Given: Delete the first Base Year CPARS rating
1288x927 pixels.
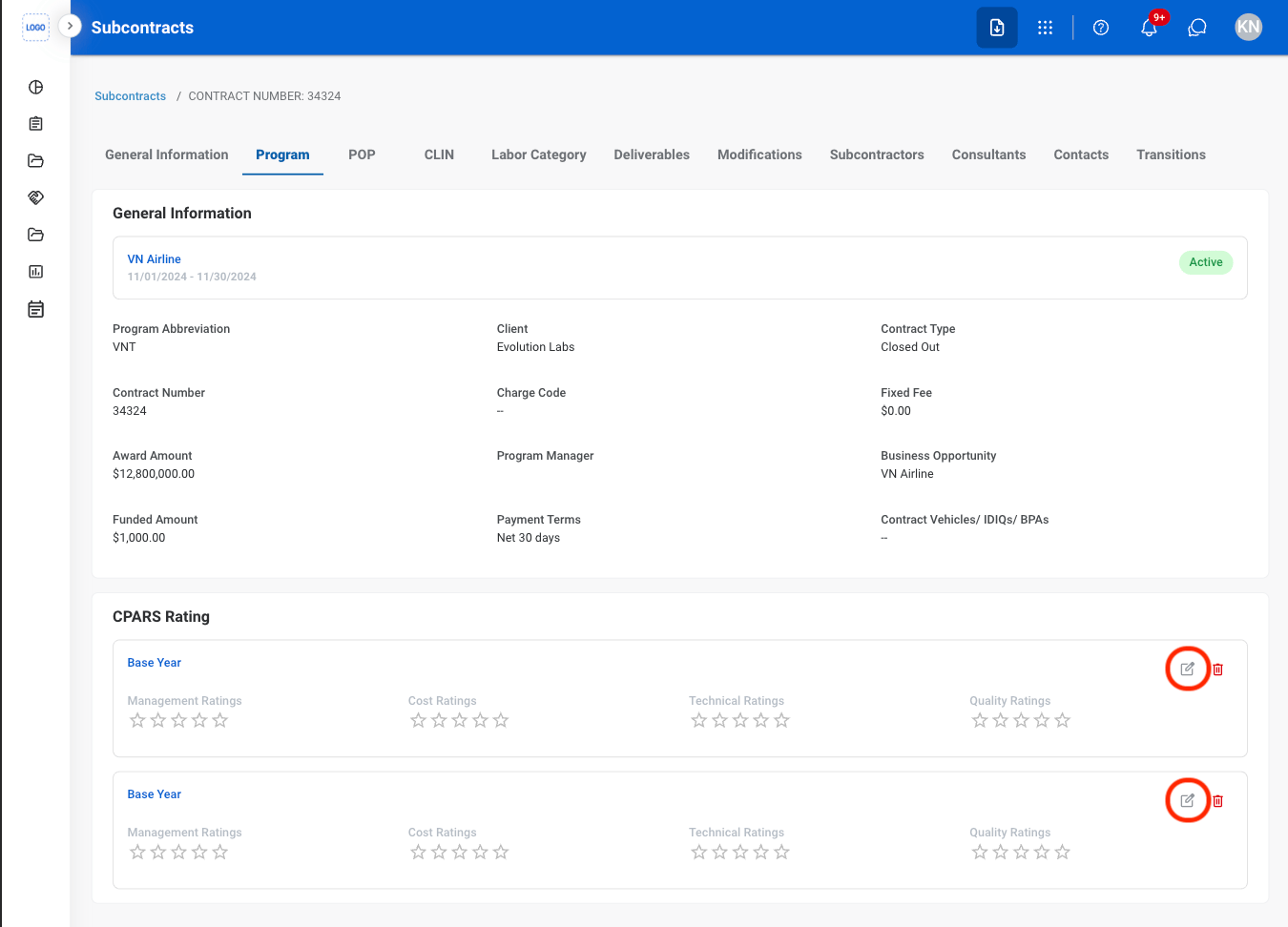Looking at the screenshot, I should click(x=1218, y=669).
